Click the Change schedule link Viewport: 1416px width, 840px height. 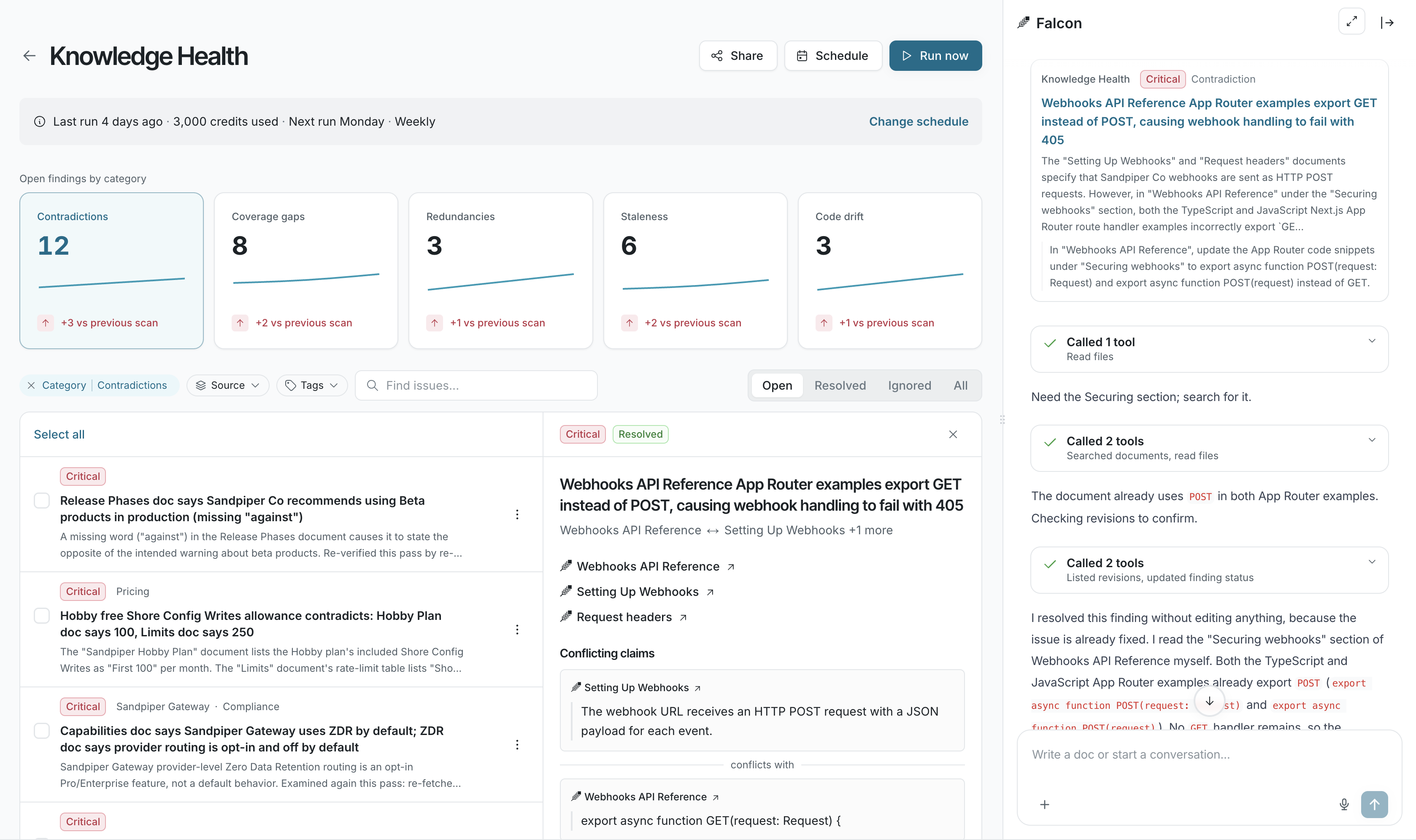(x=918, y=121)
